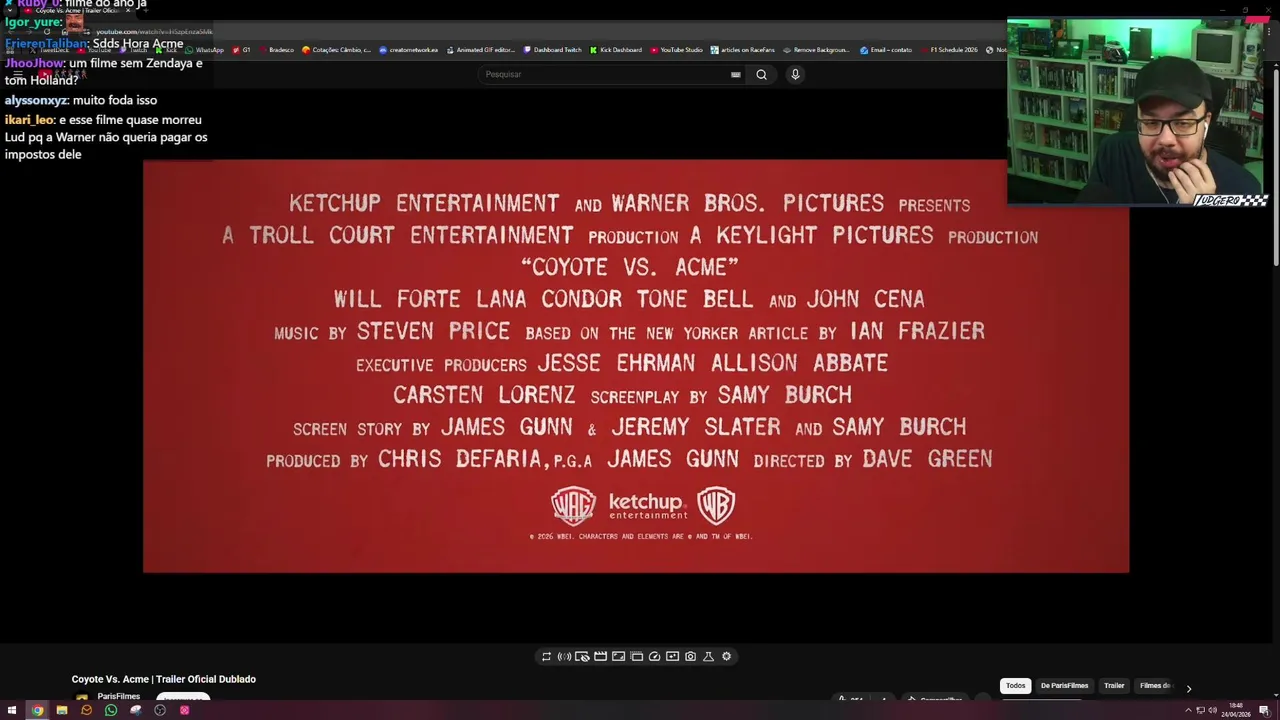Viewport: 1280px width, 720px height.
Task: Open OBS Studio from the taskbar
Action: tap(160, 710)
